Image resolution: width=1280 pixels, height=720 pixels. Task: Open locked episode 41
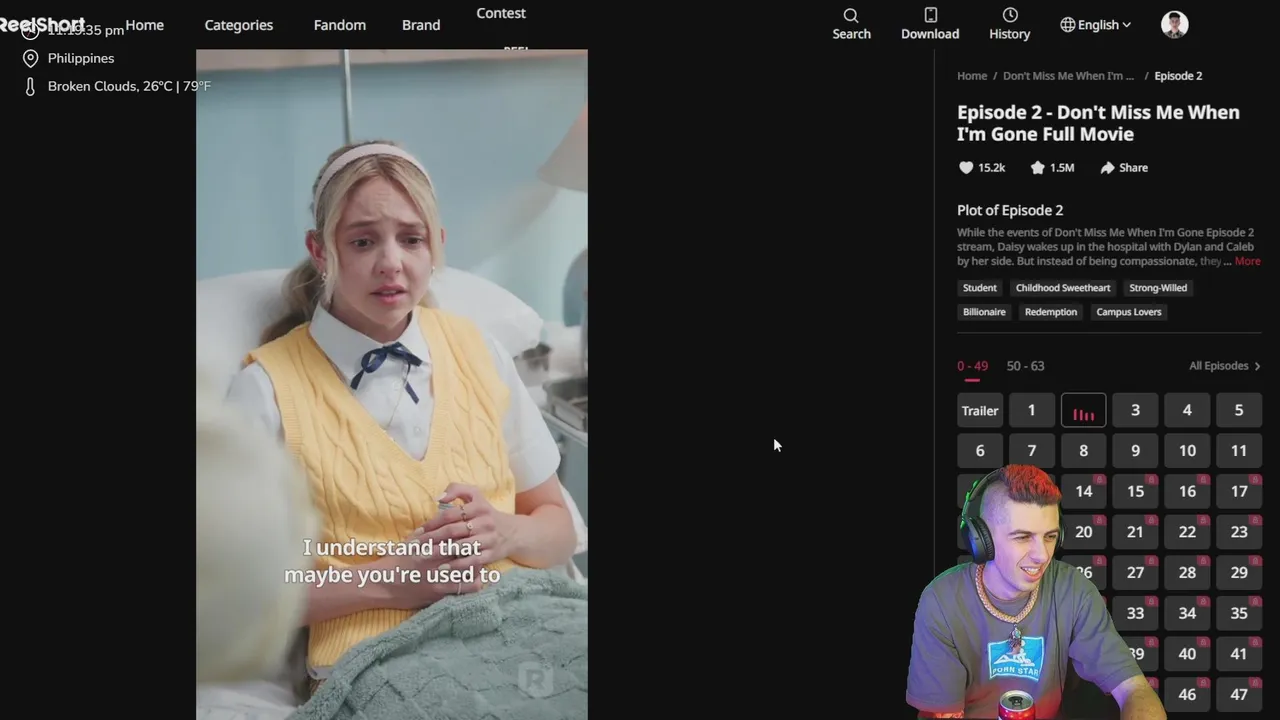click(1239, 654)
